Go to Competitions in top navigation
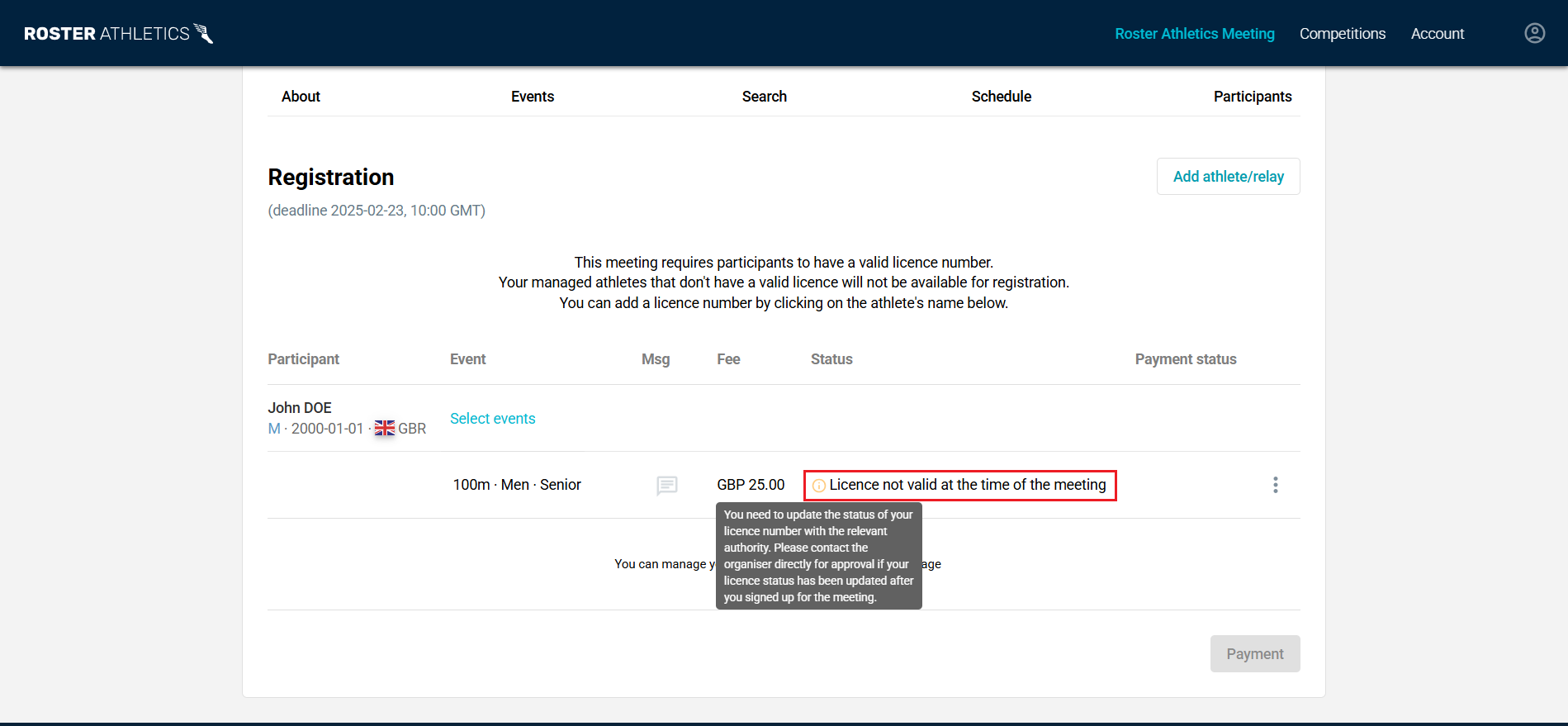 point(1343,34)
